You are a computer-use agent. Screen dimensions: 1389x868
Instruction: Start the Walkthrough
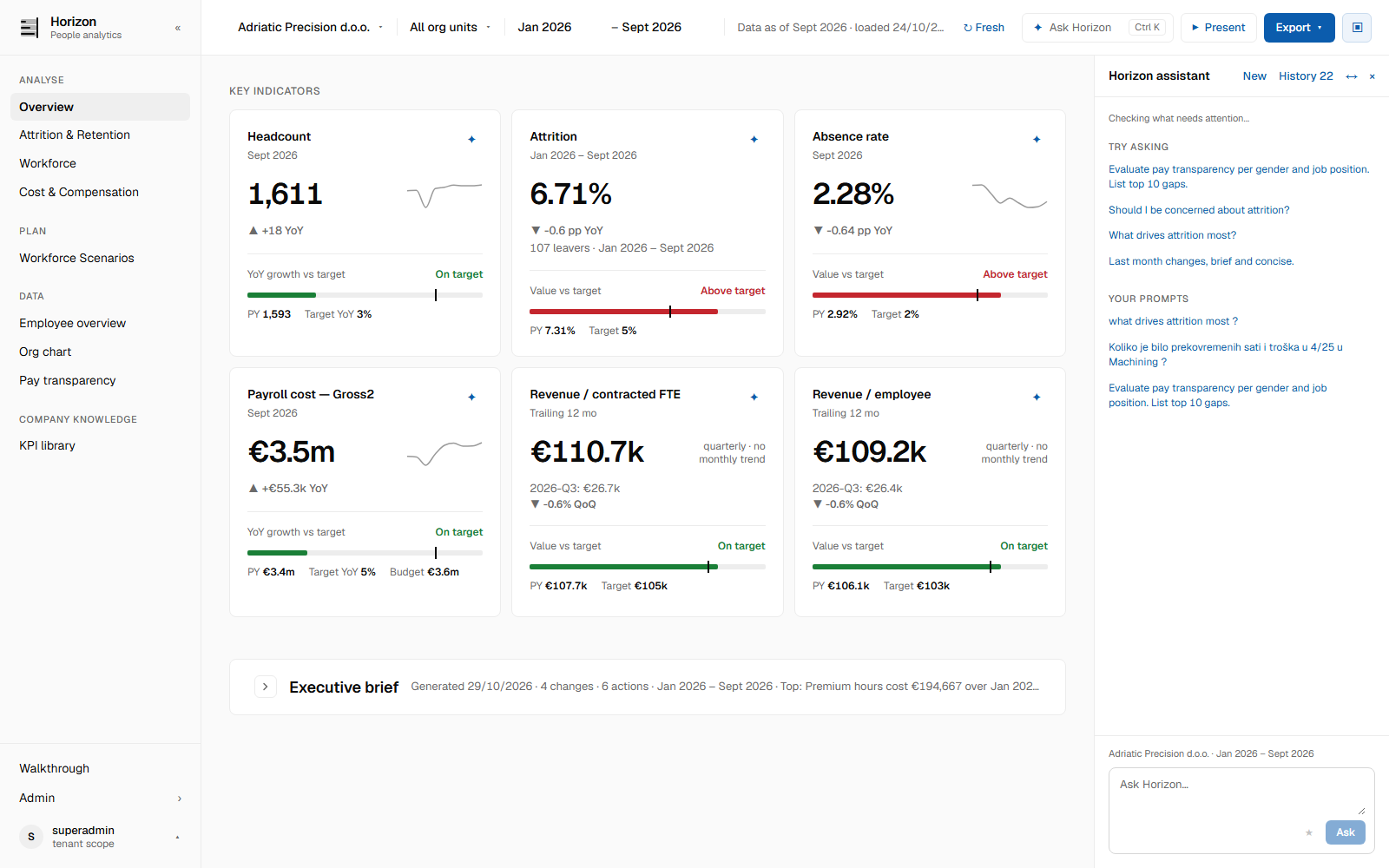pyautogui.click(x=100, y=768)
